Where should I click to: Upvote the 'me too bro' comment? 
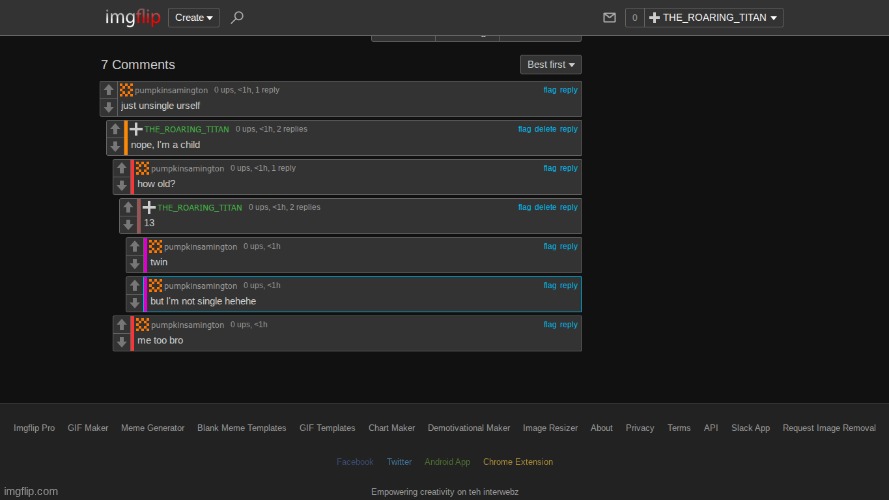[122, 325]
